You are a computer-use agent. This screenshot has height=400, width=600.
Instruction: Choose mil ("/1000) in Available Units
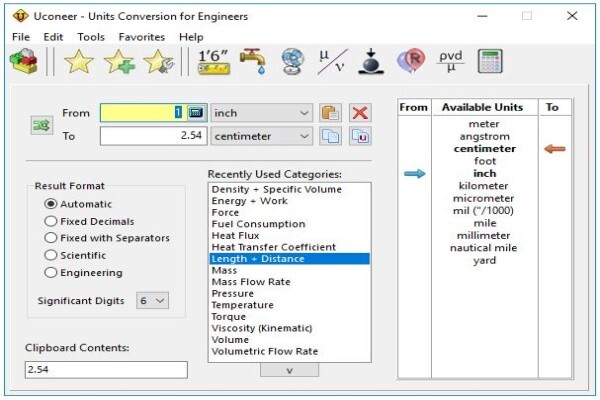(x=483, y=211)
